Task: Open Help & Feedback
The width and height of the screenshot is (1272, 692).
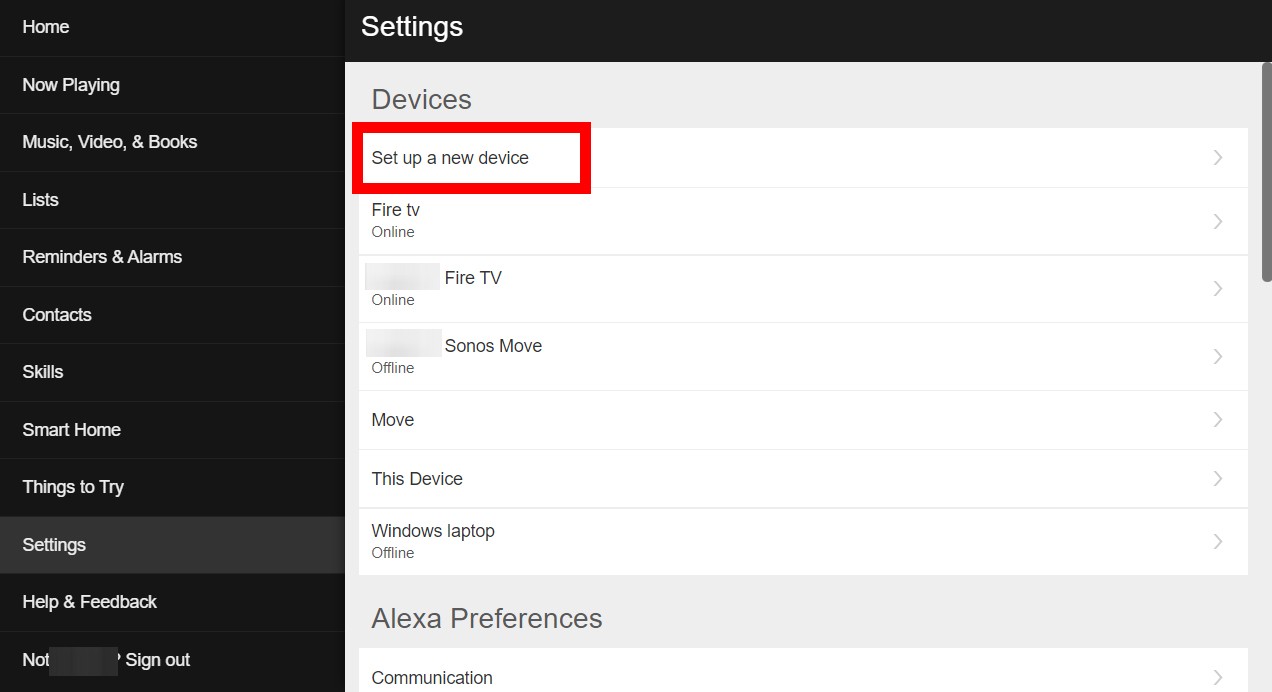Action: tap(90, 602)
